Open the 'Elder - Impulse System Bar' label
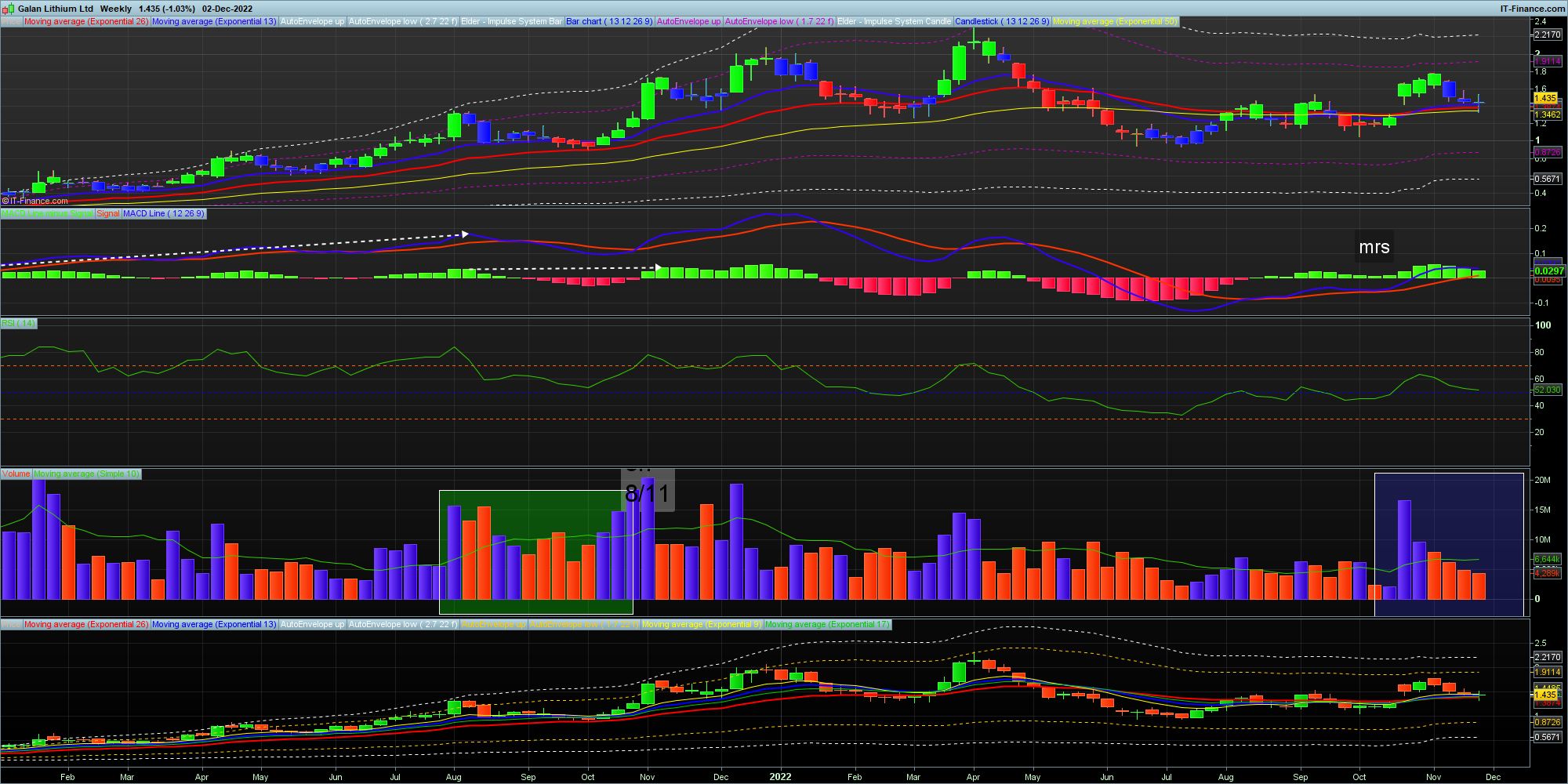The height and width of the screenshot is (784, 1568). point(511,21)
